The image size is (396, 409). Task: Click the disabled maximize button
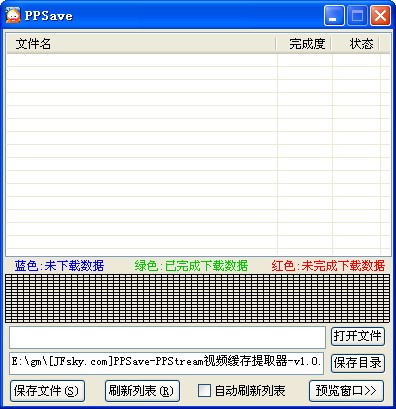pyautogui.click(x=357, y=15)
